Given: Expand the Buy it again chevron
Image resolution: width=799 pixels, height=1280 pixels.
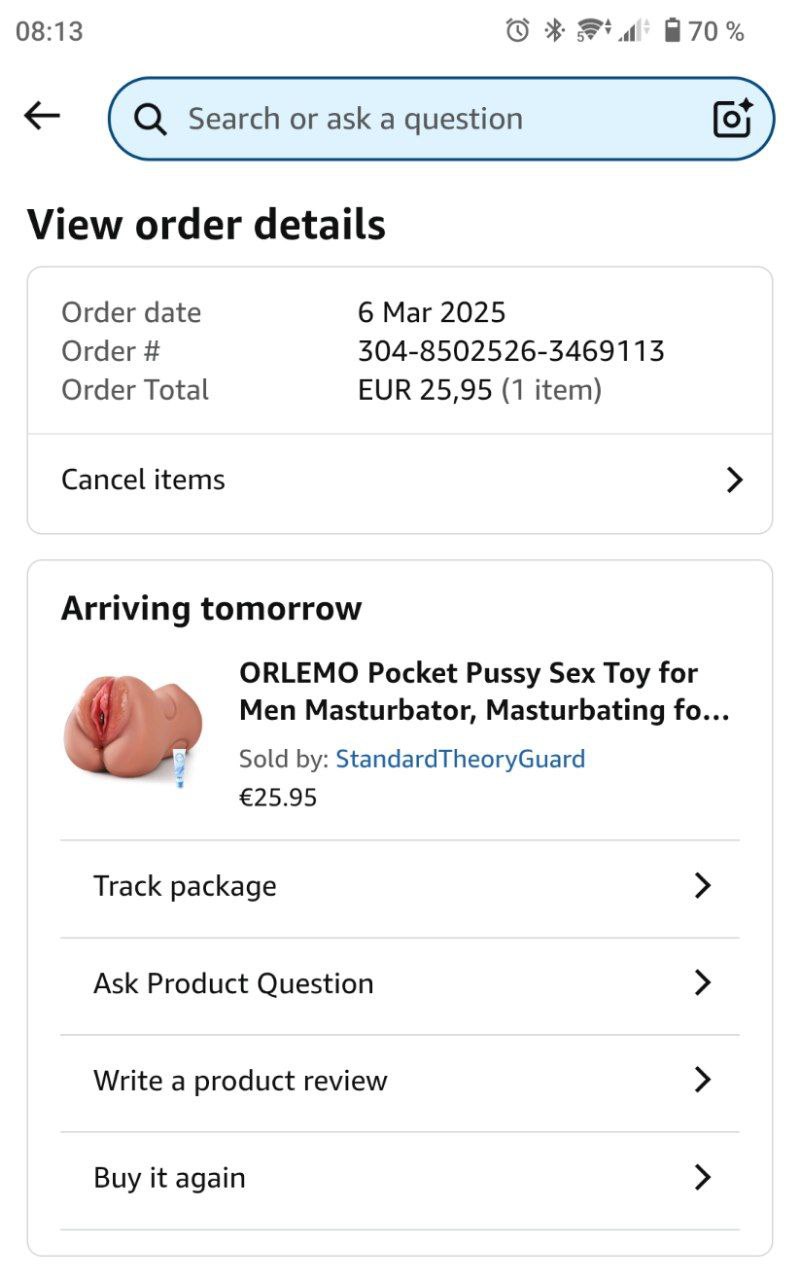Looking at the screenshot, I should point(702,1177).
